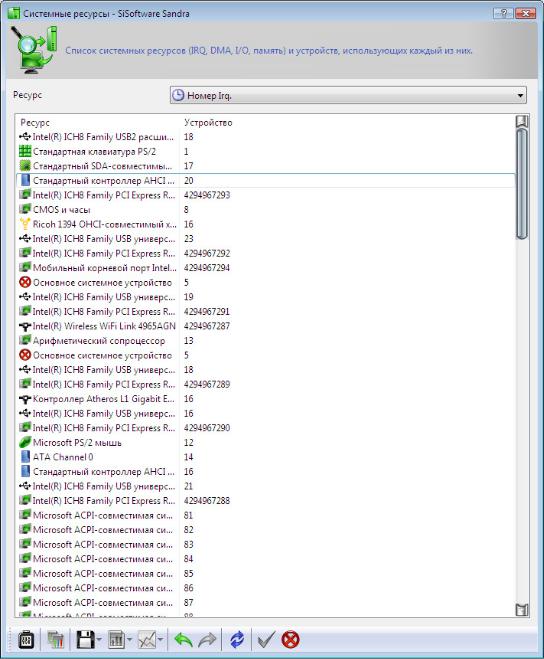Click the Ресурс column header

[35, 123]
